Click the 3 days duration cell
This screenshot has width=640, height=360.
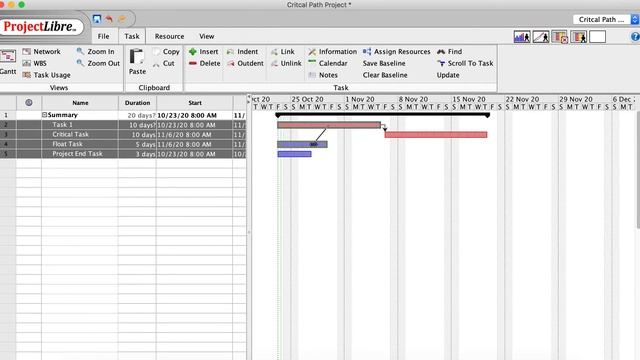137,154
